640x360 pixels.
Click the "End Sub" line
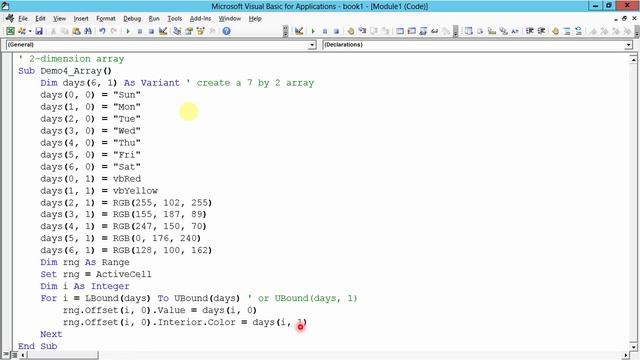click(38, 346)
